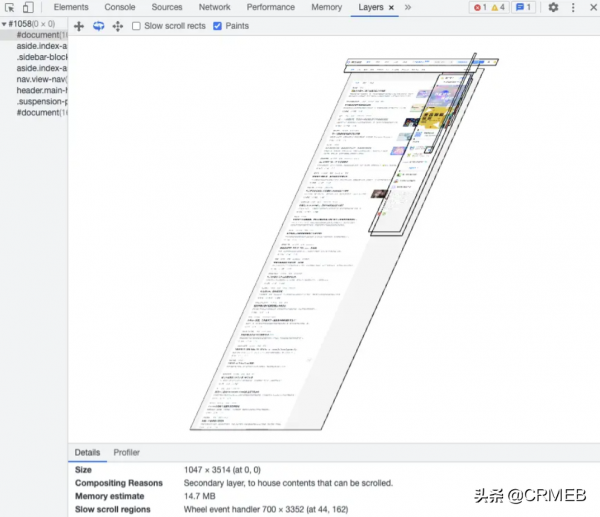This screenshot has height=517, width=600.
Task: Click the blue issues counter badge
Action: [523, 8]
